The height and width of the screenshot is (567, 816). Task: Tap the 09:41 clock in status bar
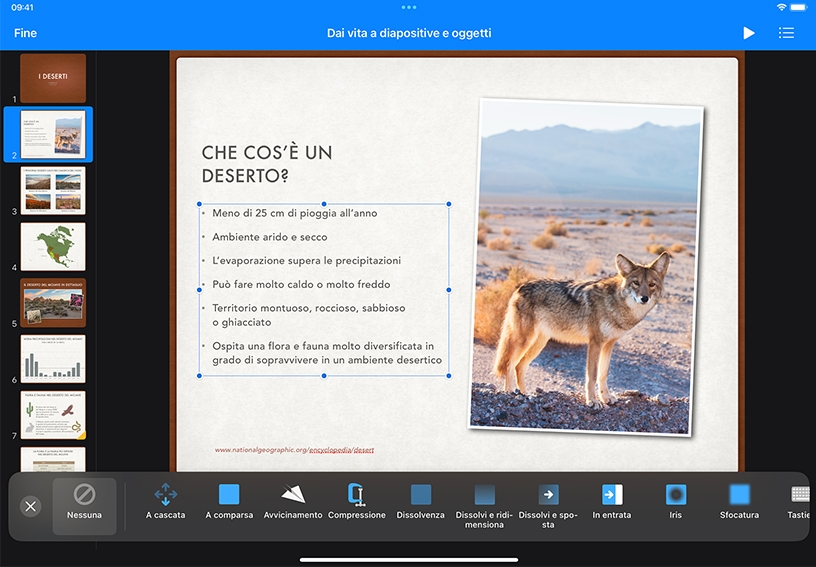tap(22, 7)
